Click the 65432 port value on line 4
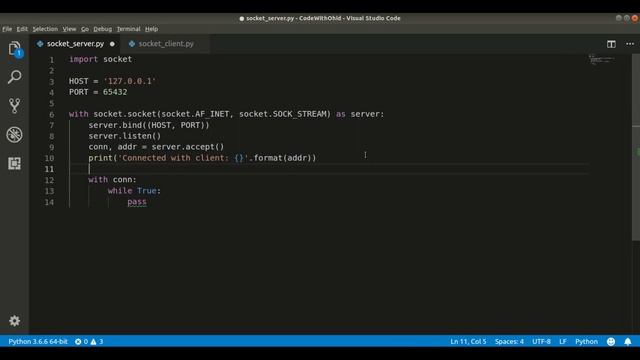This screenshot has height=360, width=640. tap(115, 92)
